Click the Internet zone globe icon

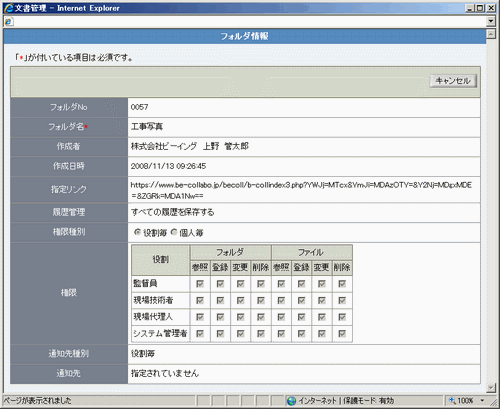tap(292, 401)
